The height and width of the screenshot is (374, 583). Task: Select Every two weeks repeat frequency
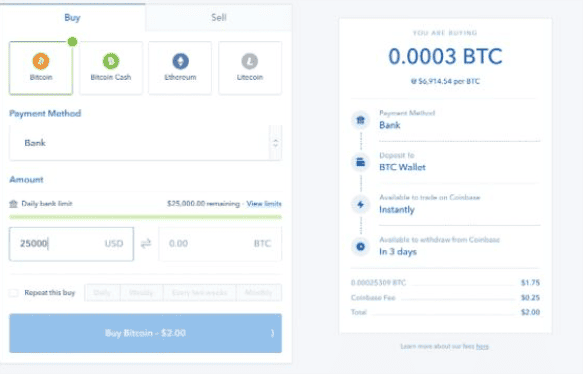(199, 293)
